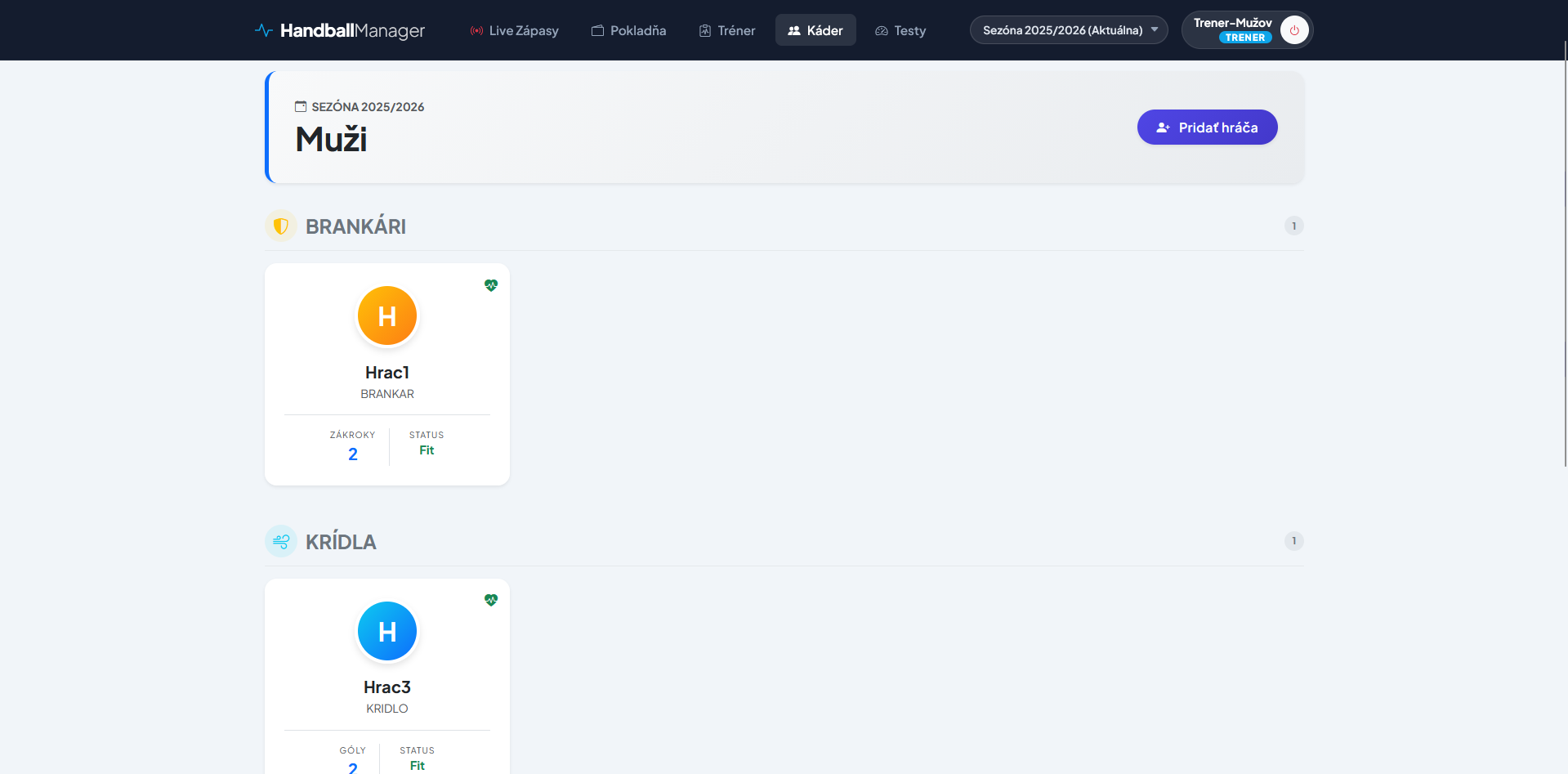
Task: Select the Káder navigation tab
Action: click(x=815, y=30)
